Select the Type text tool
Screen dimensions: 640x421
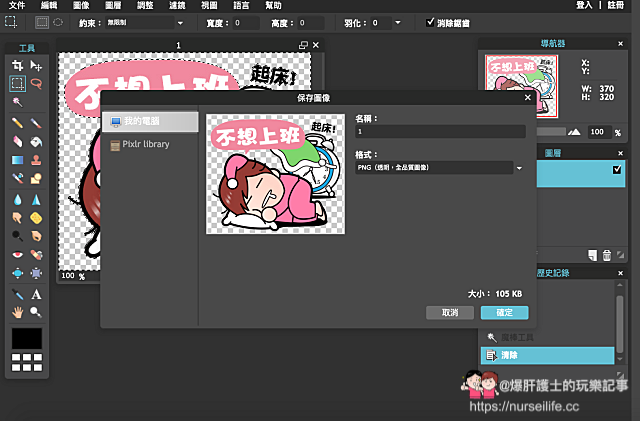click(36, 294)
